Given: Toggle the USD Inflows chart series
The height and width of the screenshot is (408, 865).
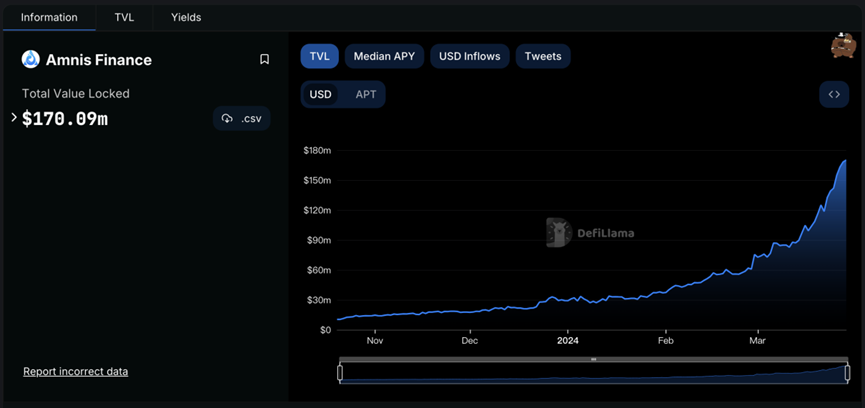Looking at the screenshot, I should (469, 56).
